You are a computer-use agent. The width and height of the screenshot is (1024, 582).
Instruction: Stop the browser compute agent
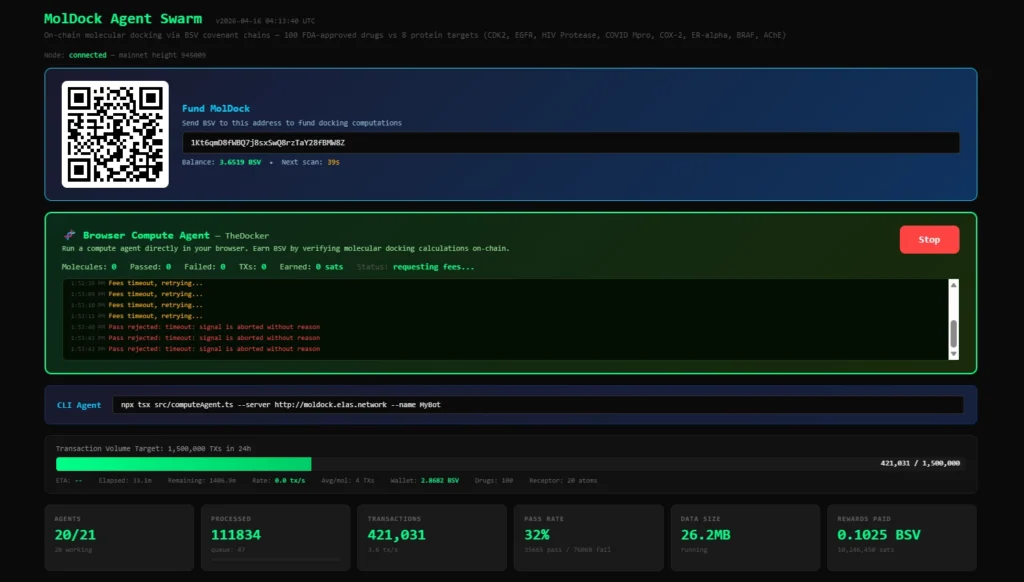(x=929, y=240)
